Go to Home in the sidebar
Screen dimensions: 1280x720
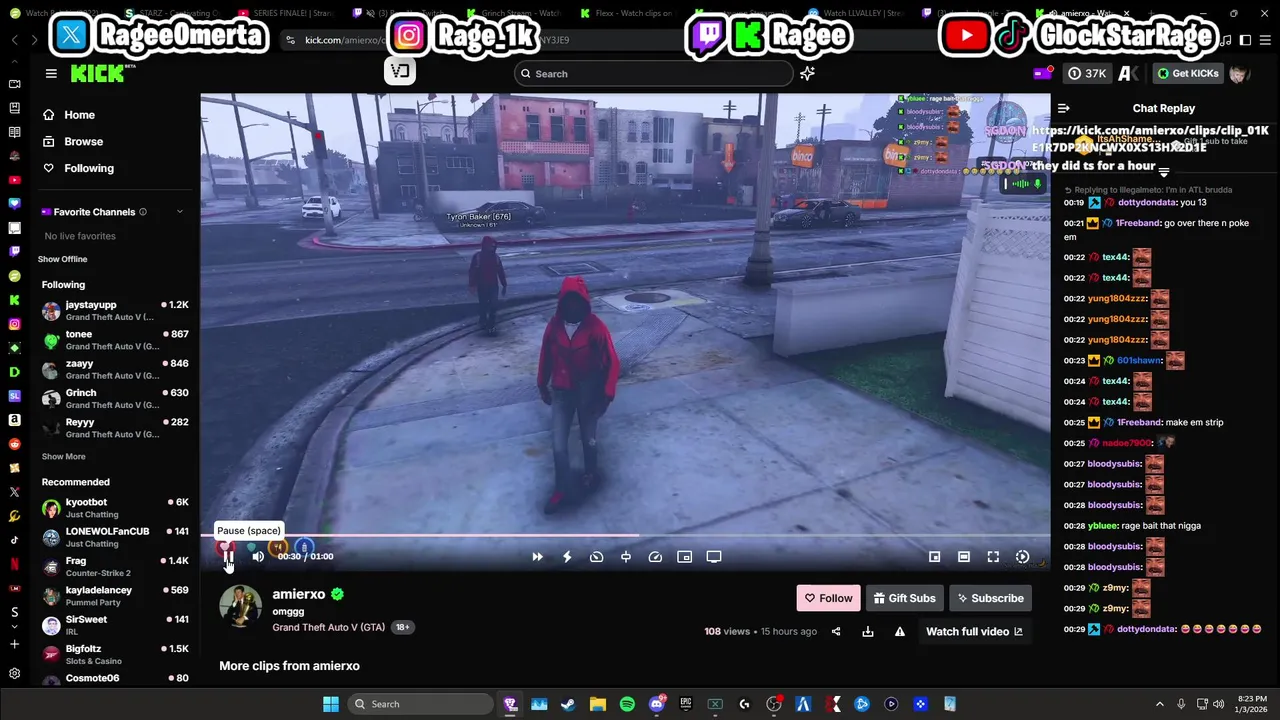69,115
